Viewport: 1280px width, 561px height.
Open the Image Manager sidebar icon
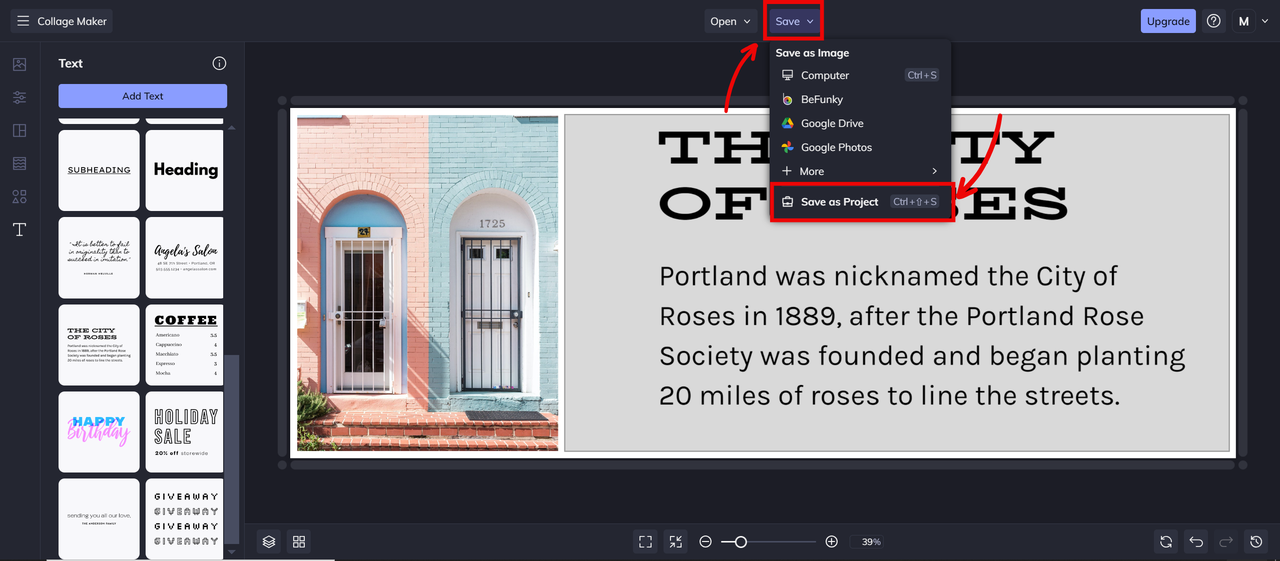pyautogui.click(x=19, y=64)
